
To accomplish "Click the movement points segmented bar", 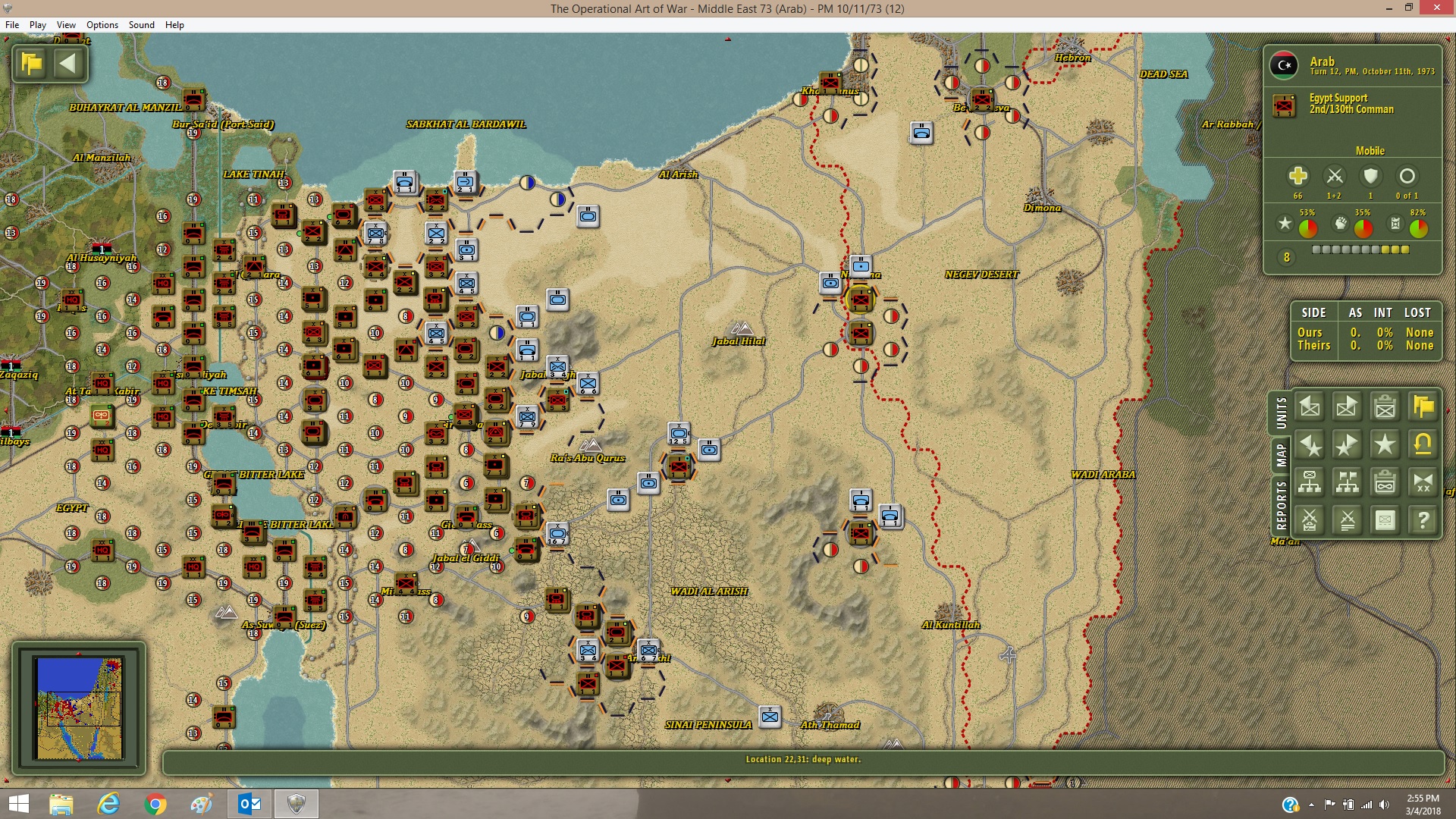I will (1360, 249).
